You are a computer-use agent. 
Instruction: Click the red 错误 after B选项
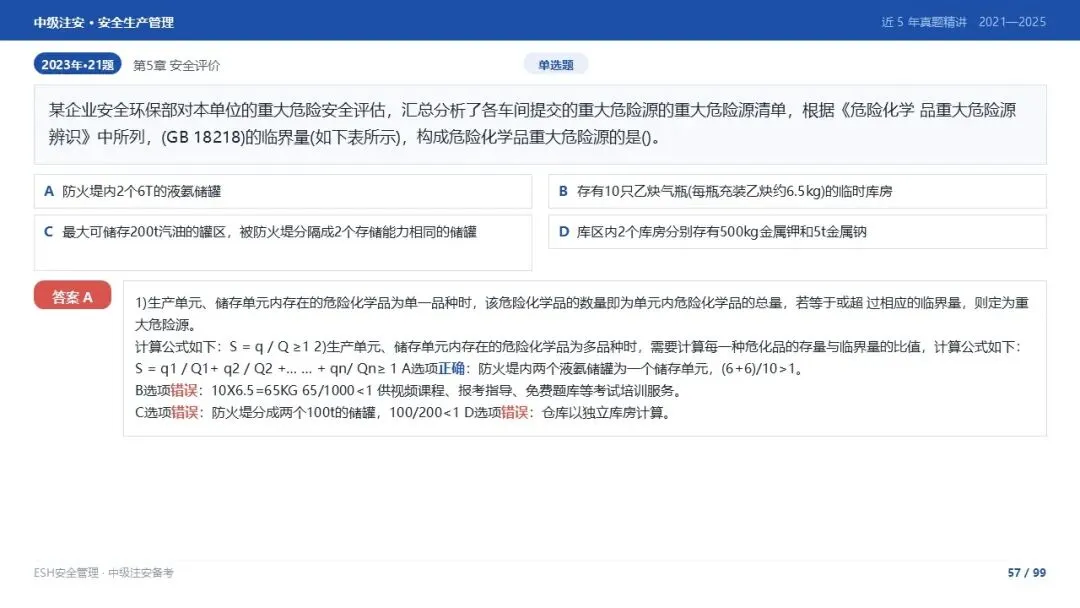pos(184,390)
